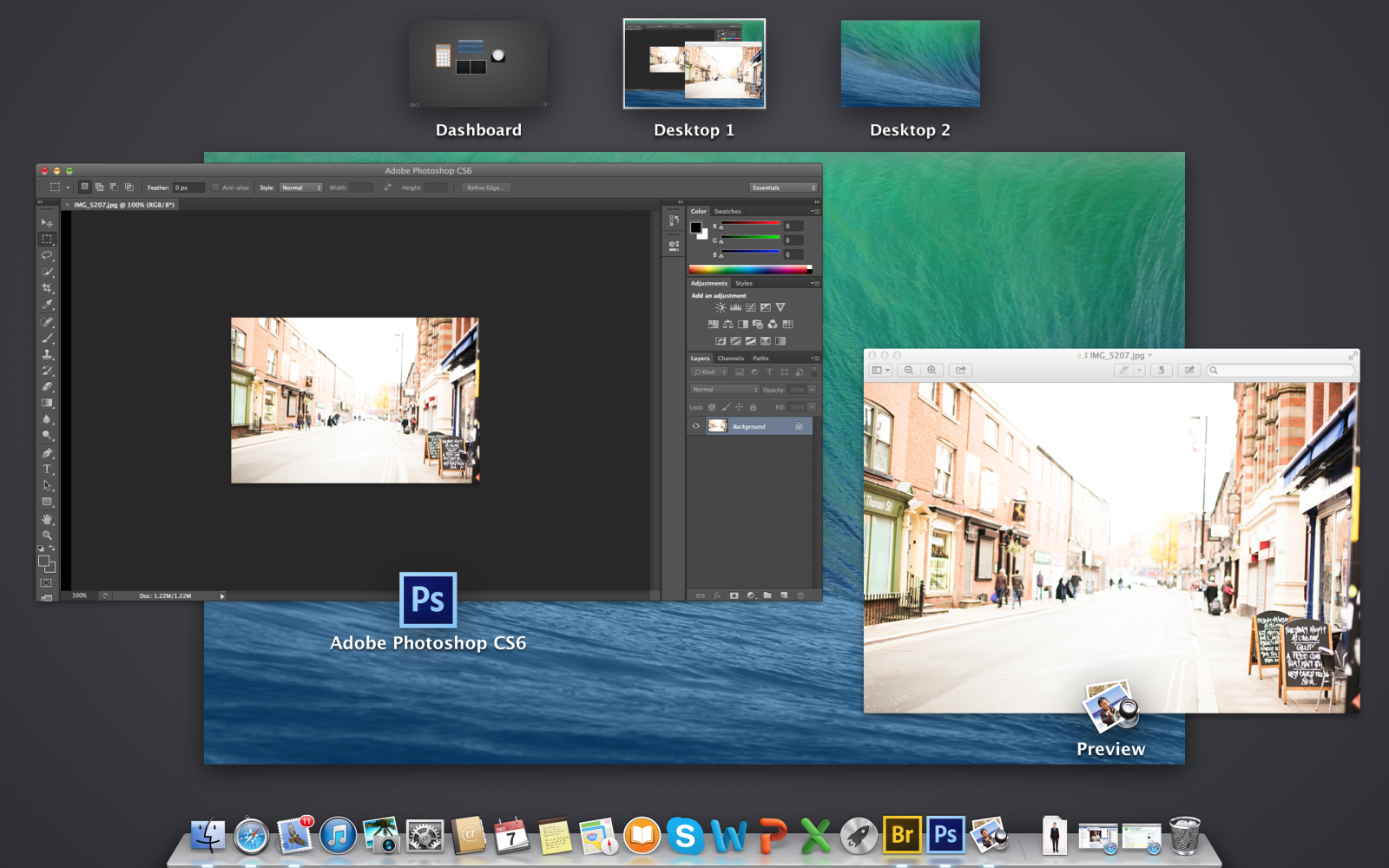Switch to the Channels tab

(x=730, y=358)
